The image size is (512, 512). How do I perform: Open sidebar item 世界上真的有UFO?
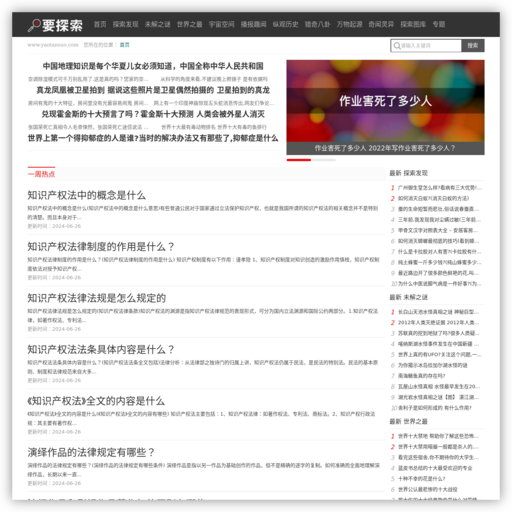point(439,355)
